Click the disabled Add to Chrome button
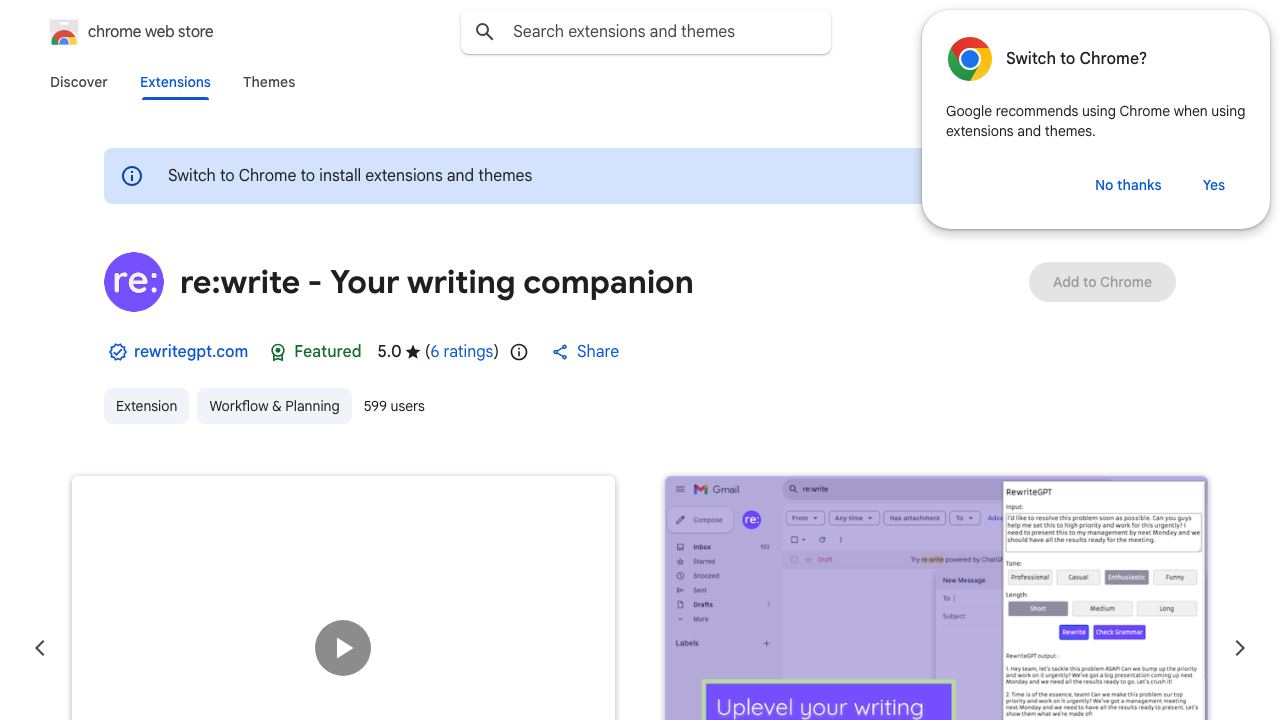Viewport: 1280px width, 720px height. (1102, 282)
